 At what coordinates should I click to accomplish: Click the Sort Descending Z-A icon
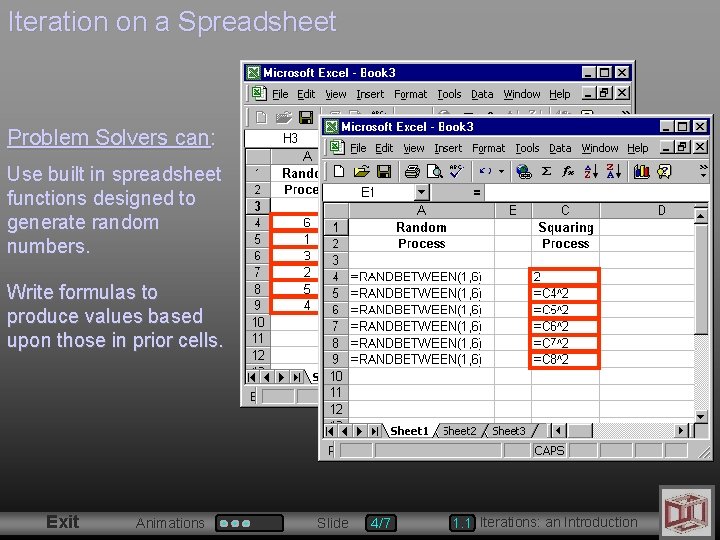click(613, 171)
